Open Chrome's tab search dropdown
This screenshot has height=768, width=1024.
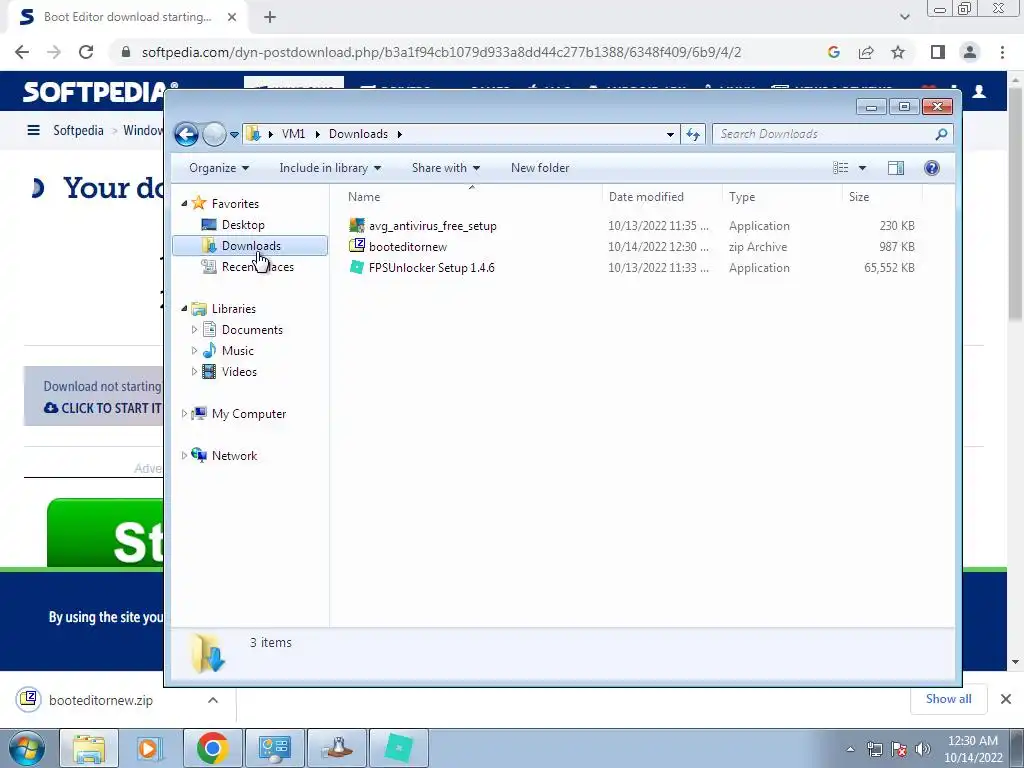904,17
